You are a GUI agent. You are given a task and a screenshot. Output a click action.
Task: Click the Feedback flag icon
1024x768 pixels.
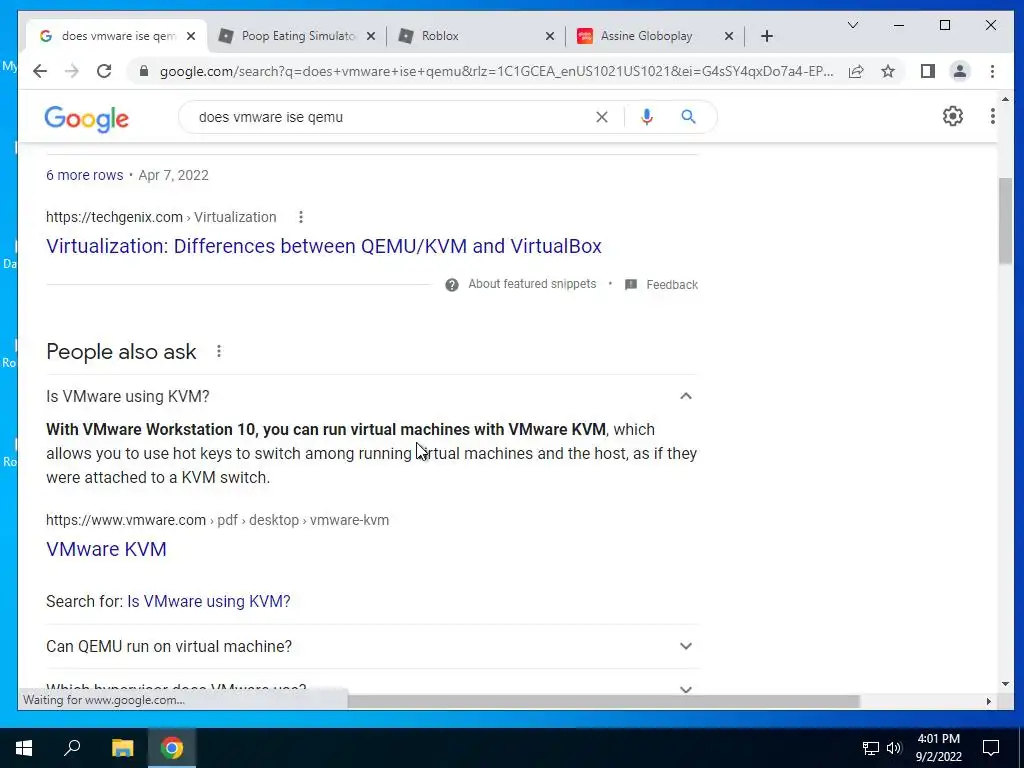(631, 285)
